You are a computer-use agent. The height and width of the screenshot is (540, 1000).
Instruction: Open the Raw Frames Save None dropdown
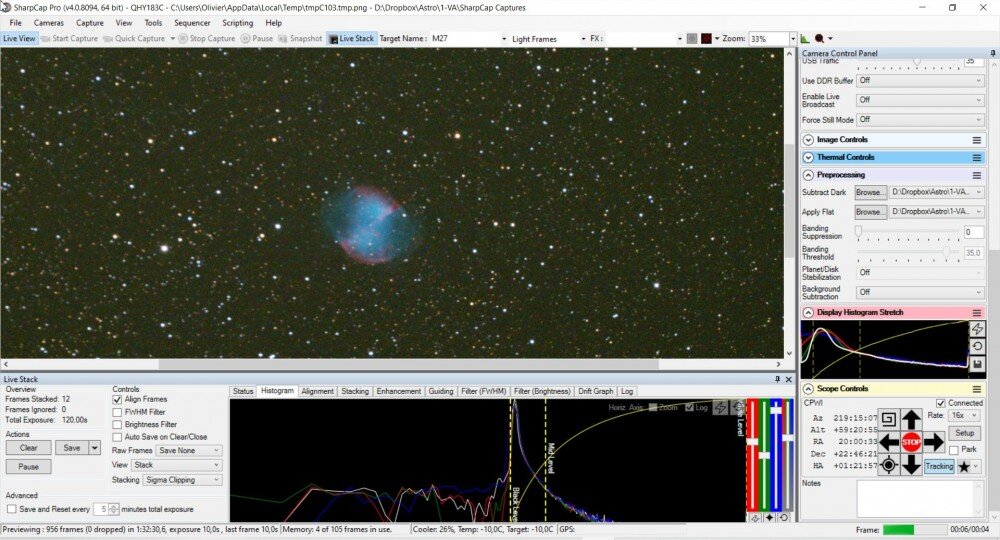[189, 451]
